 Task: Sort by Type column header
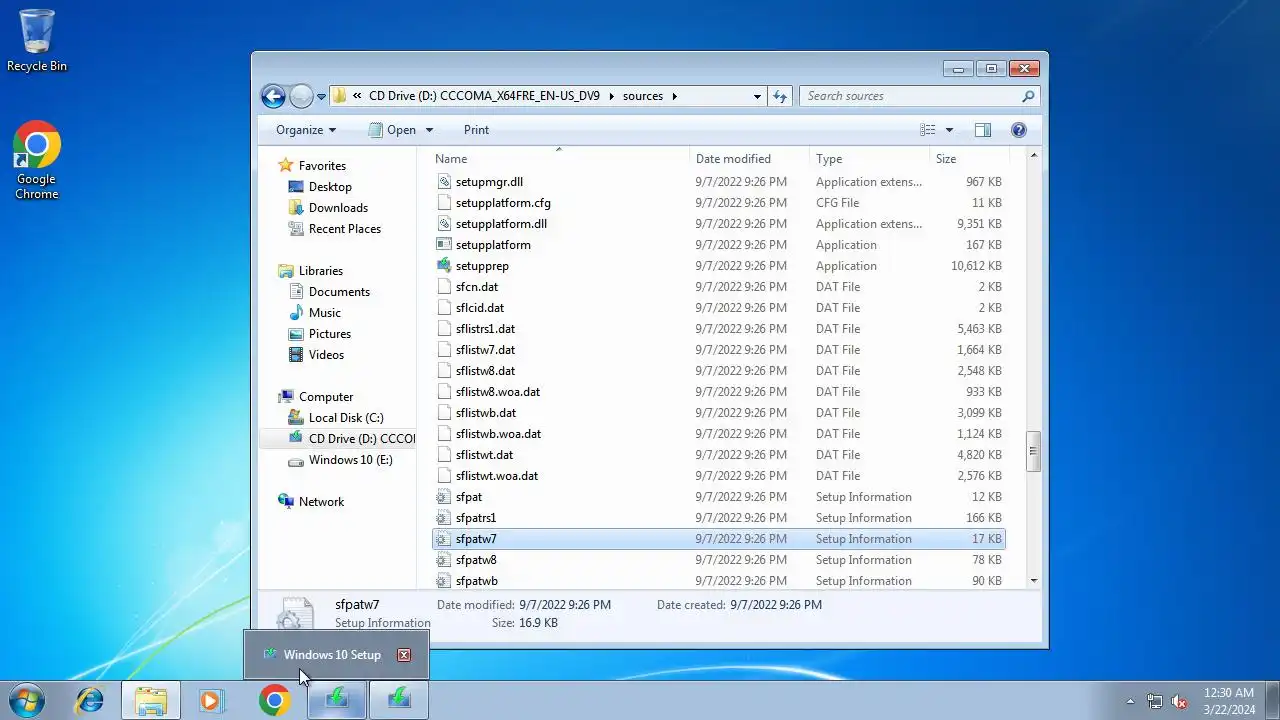coord(870,159)
